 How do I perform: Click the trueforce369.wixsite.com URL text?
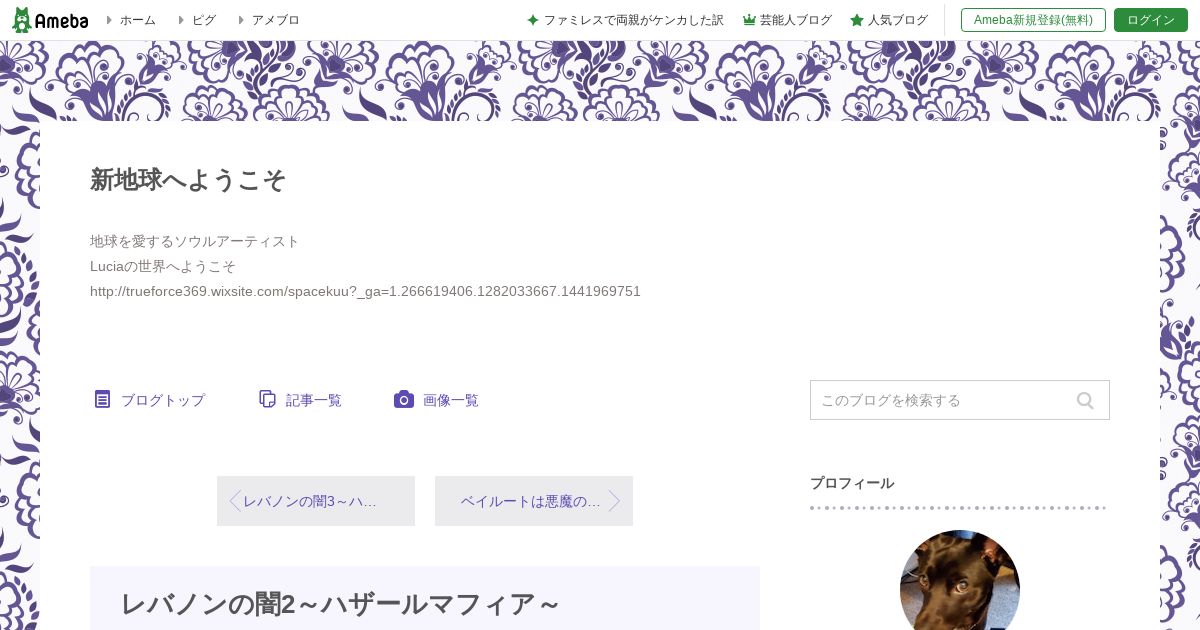point(365,291)
